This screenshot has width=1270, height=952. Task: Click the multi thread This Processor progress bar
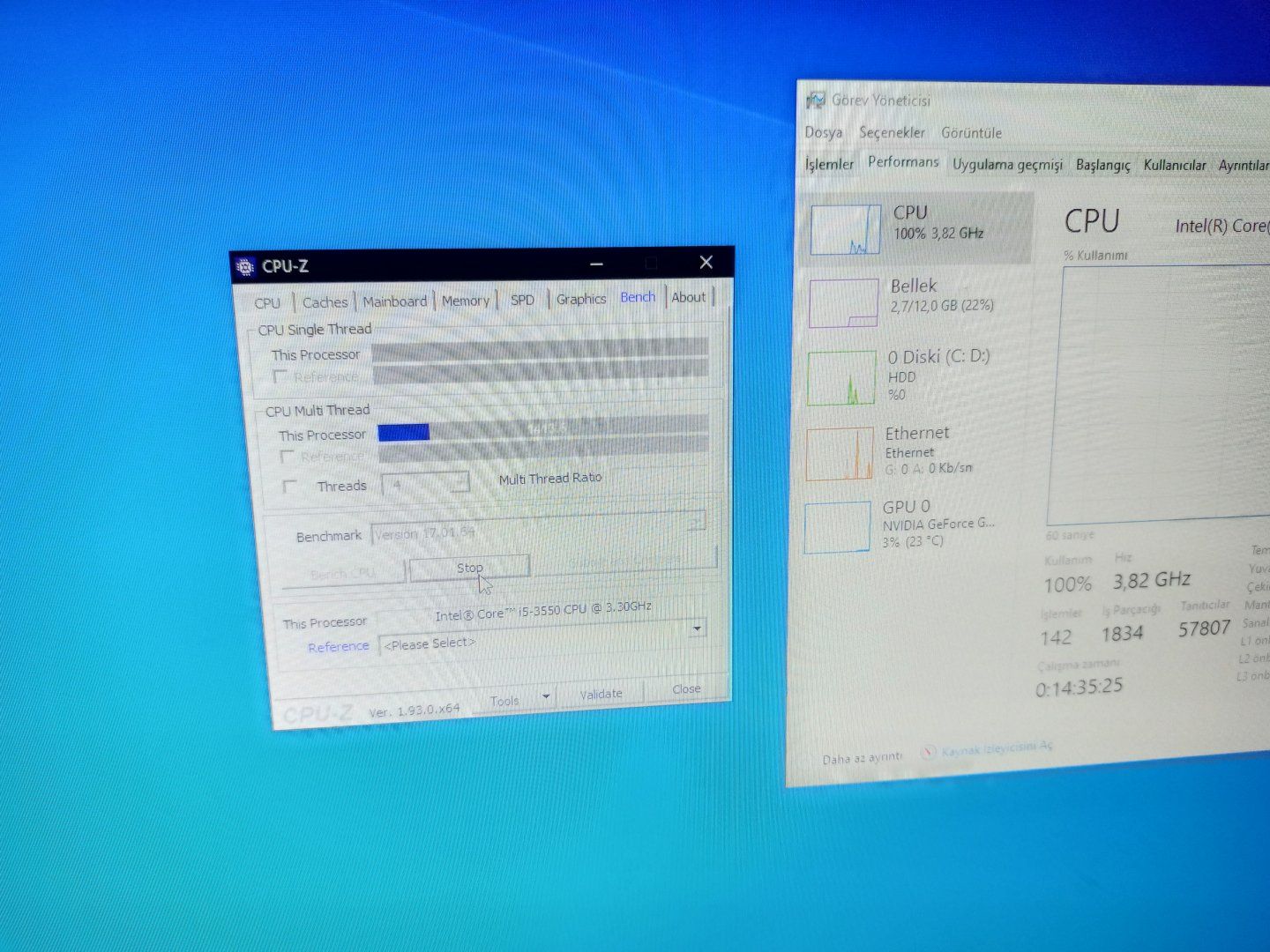click(542, 429)
